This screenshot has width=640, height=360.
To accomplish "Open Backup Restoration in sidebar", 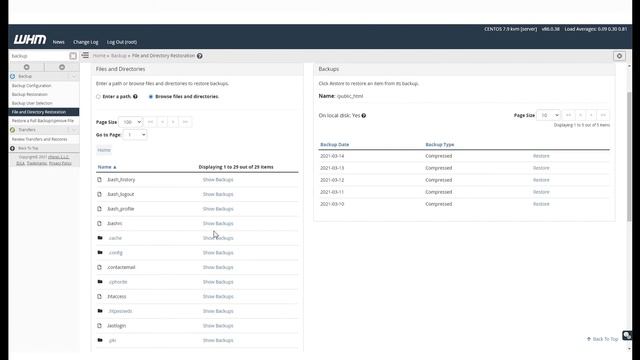I will 29,94.
